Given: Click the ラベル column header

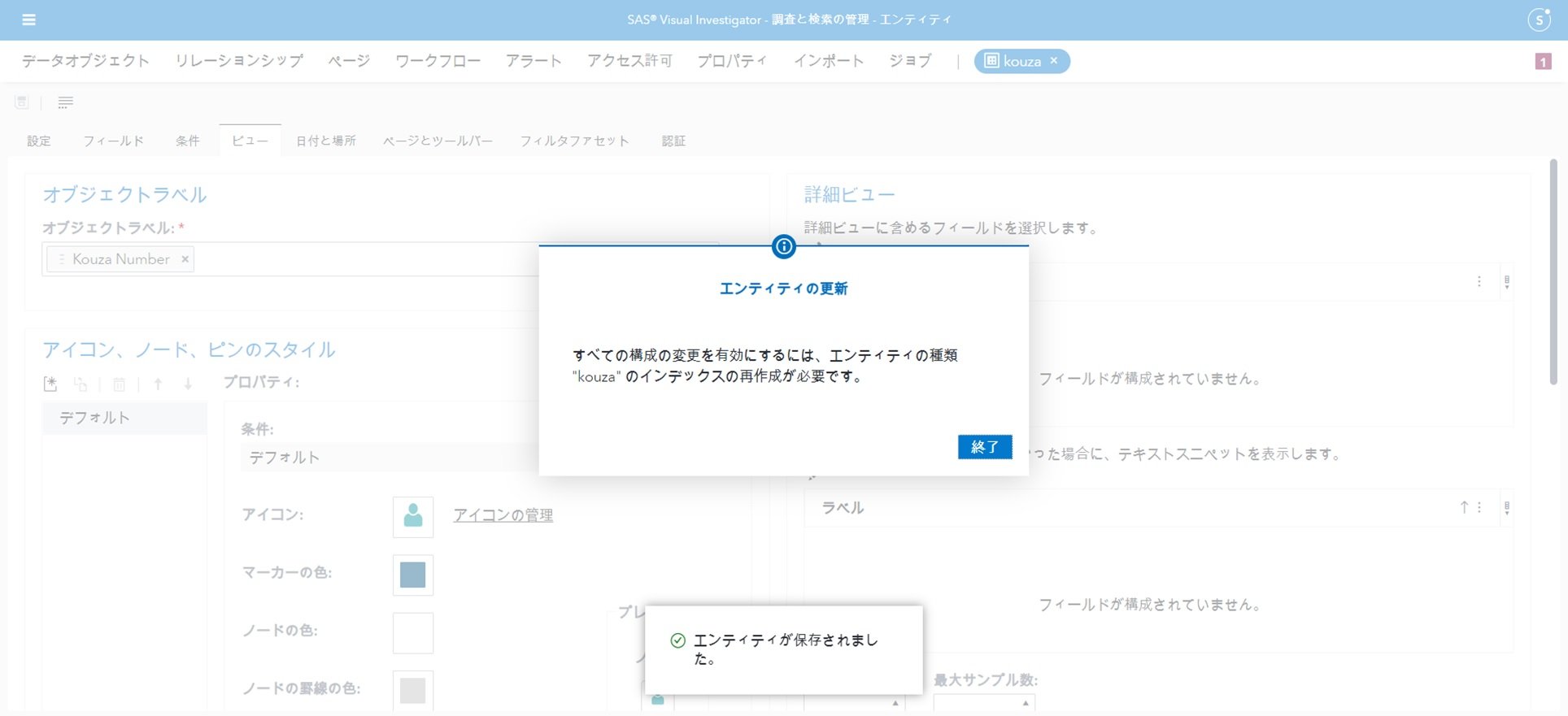Looking at the screenshot, I should coord(843,508).
